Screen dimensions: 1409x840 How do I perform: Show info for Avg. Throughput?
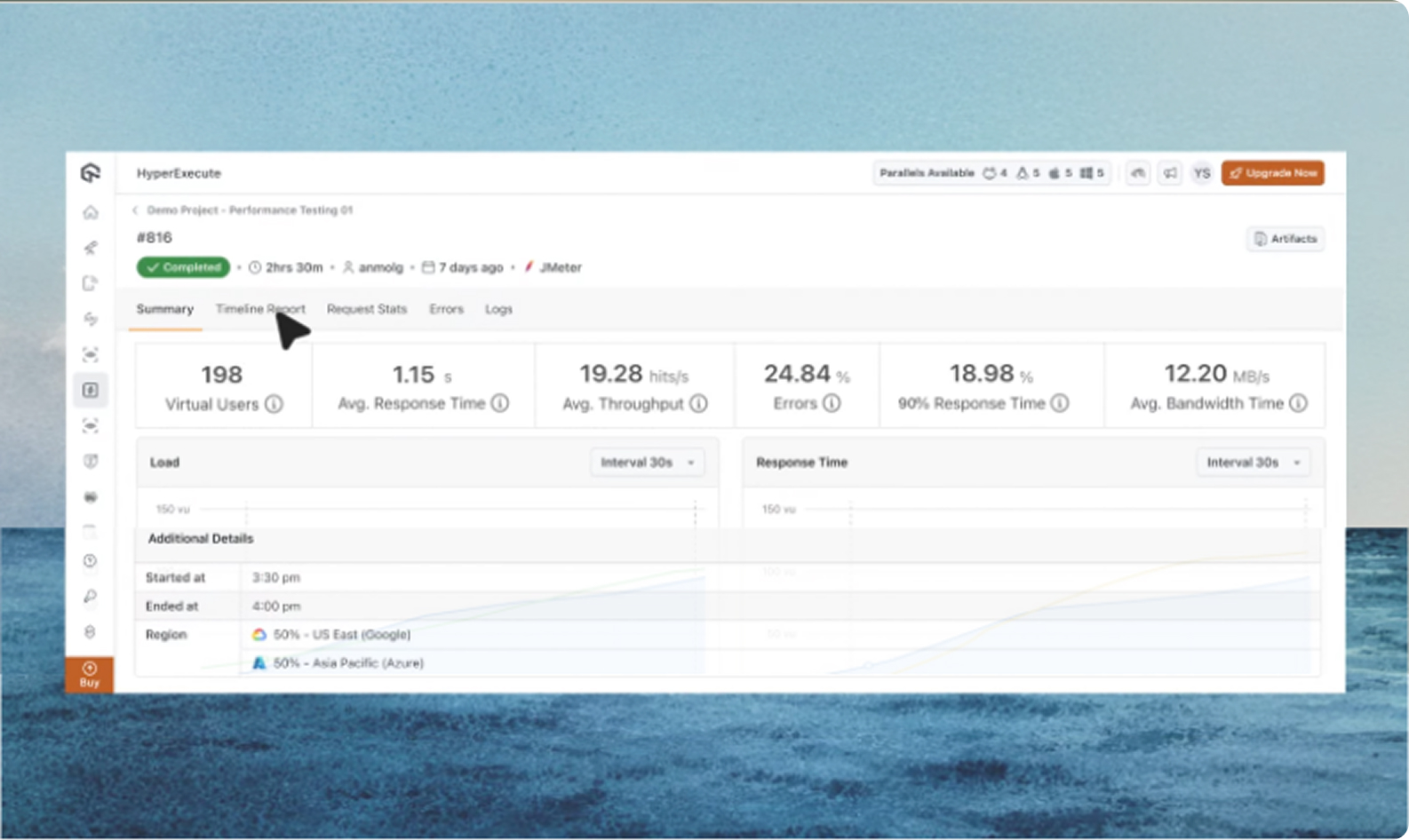point(699,403)
